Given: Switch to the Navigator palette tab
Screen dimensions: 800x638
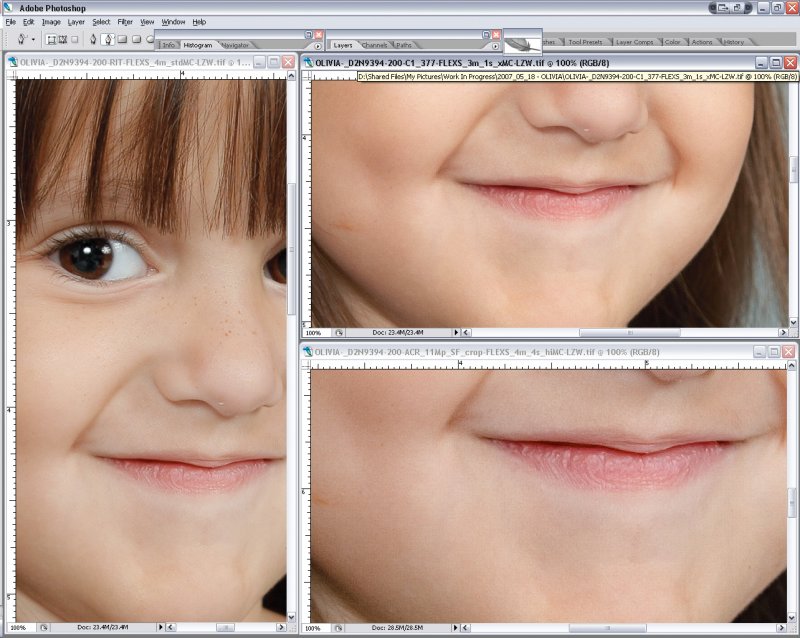Looking at the screenshot, I should 235,45.
